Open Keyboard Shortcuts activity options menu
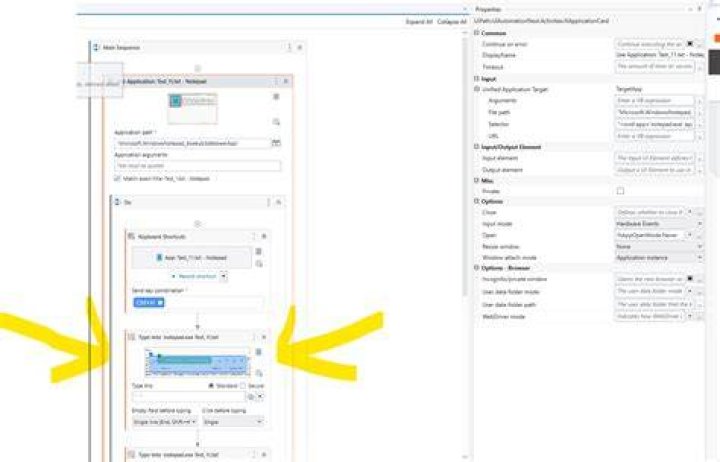Image resolution: width=720 pixels, height=462 pixels. [253, 236]
